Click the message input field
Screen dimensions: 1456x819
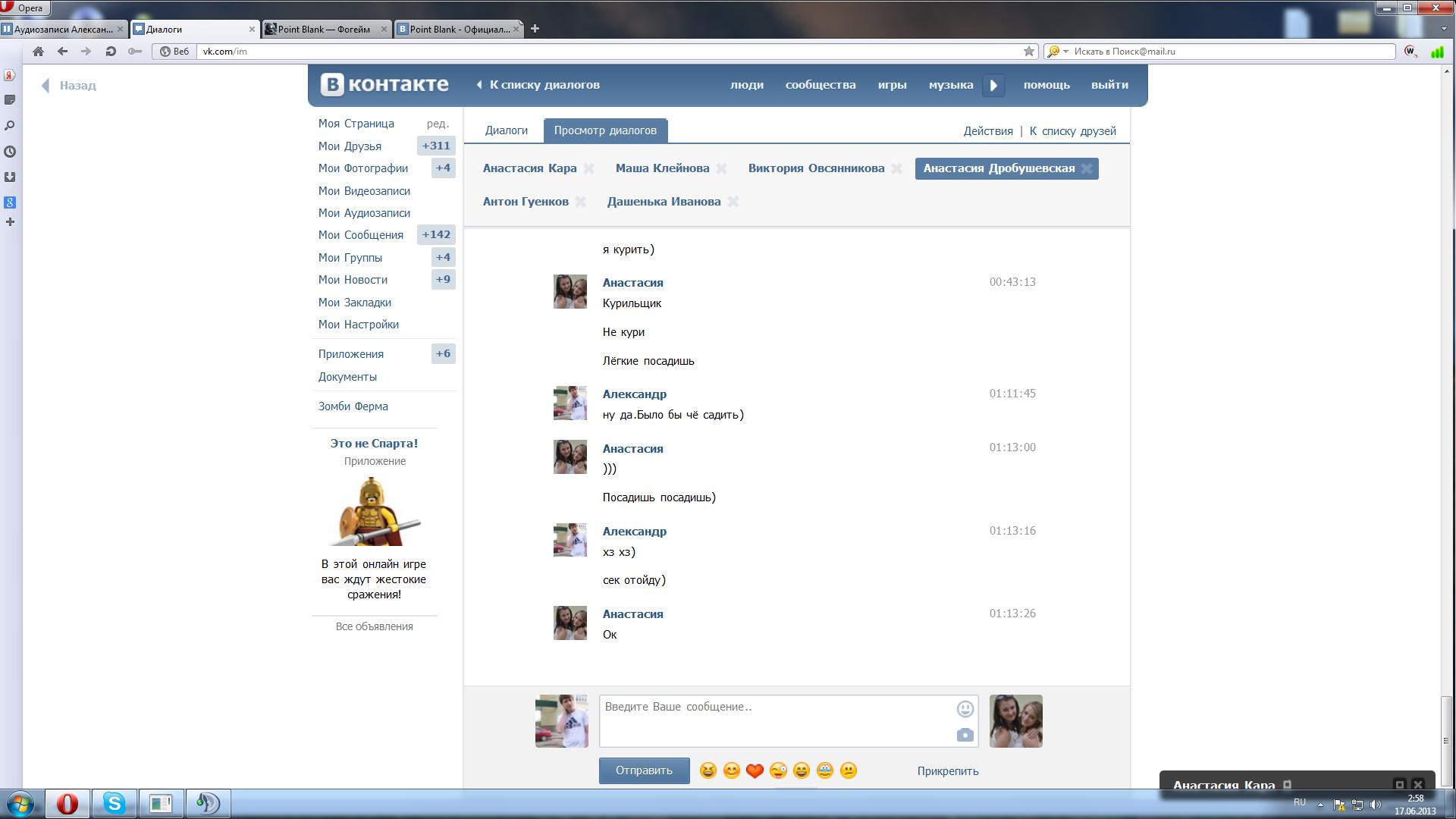click(x=789, y=721)
